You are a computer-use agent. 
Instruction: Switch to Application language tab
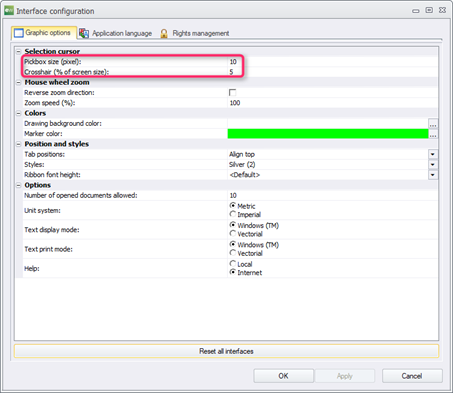116,33
